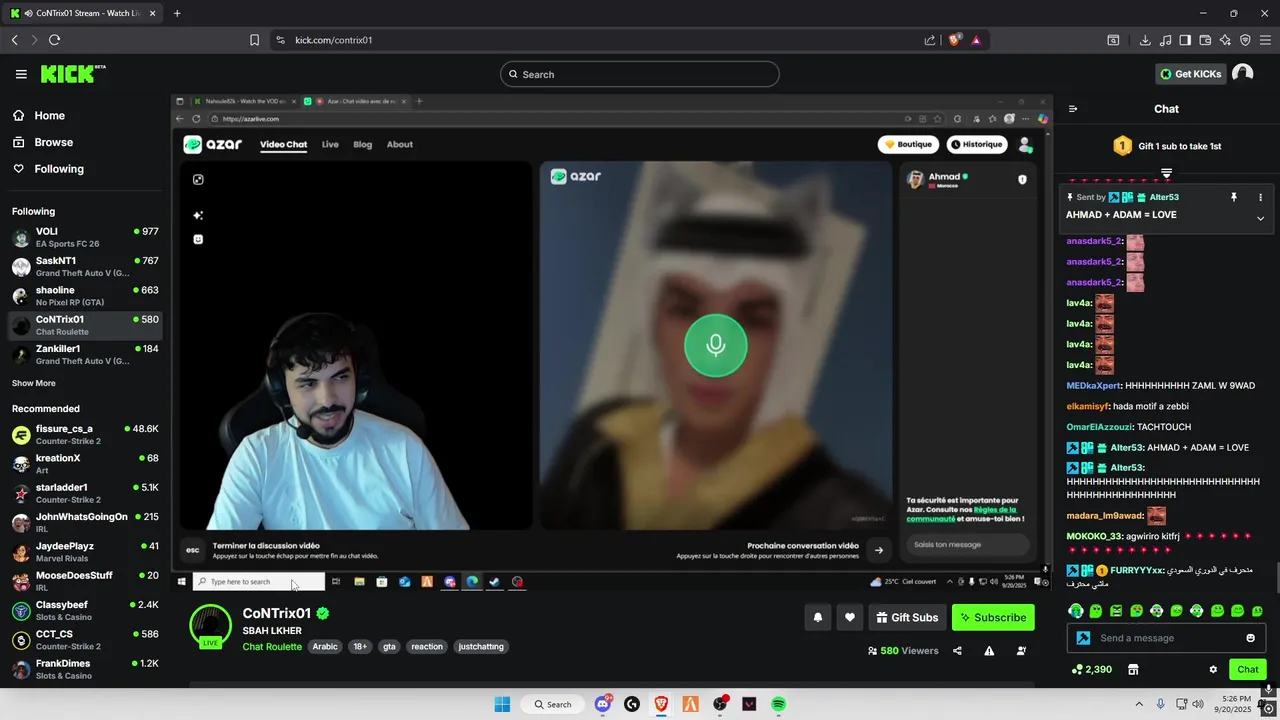Click the Subscribe button

point(993,618)
